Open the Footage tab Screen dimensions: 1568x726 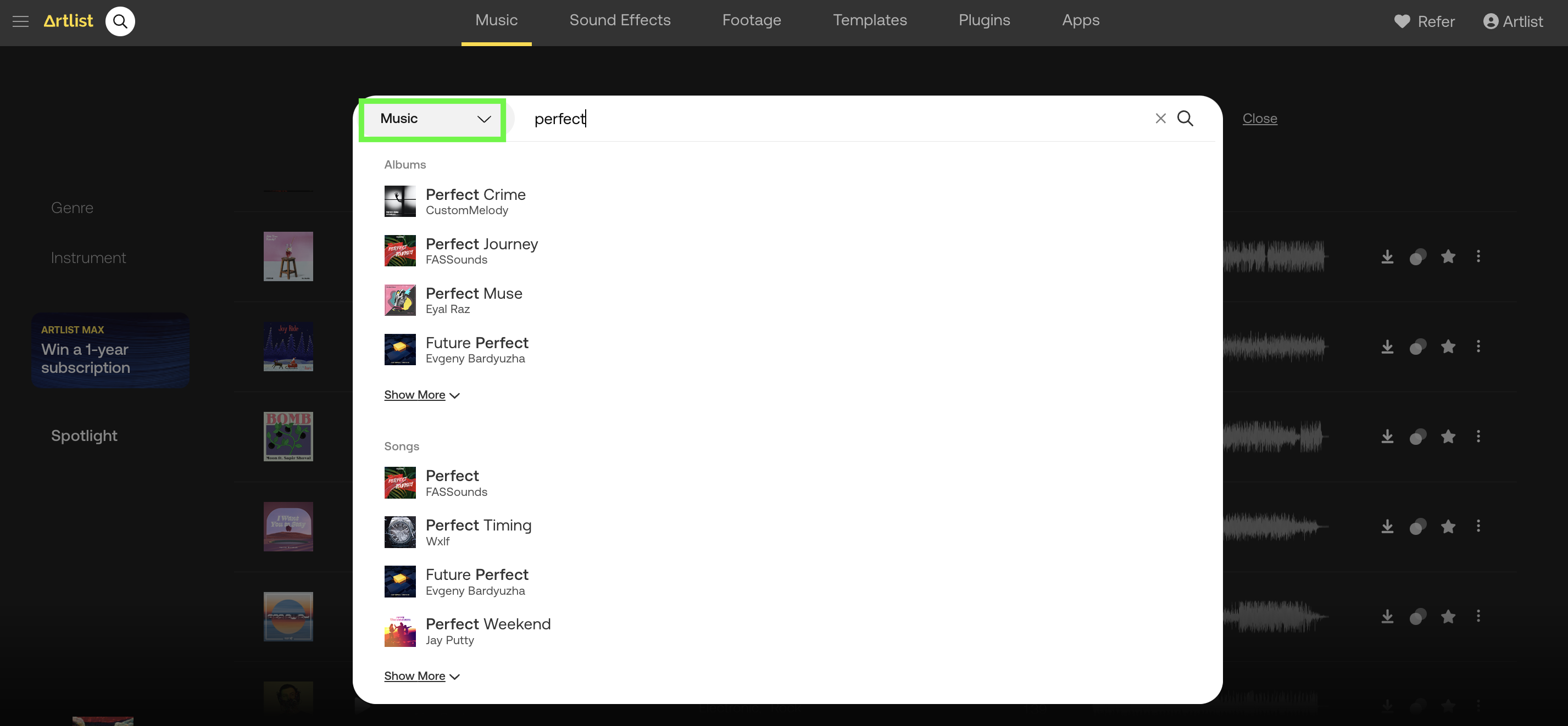click(751, 21)
